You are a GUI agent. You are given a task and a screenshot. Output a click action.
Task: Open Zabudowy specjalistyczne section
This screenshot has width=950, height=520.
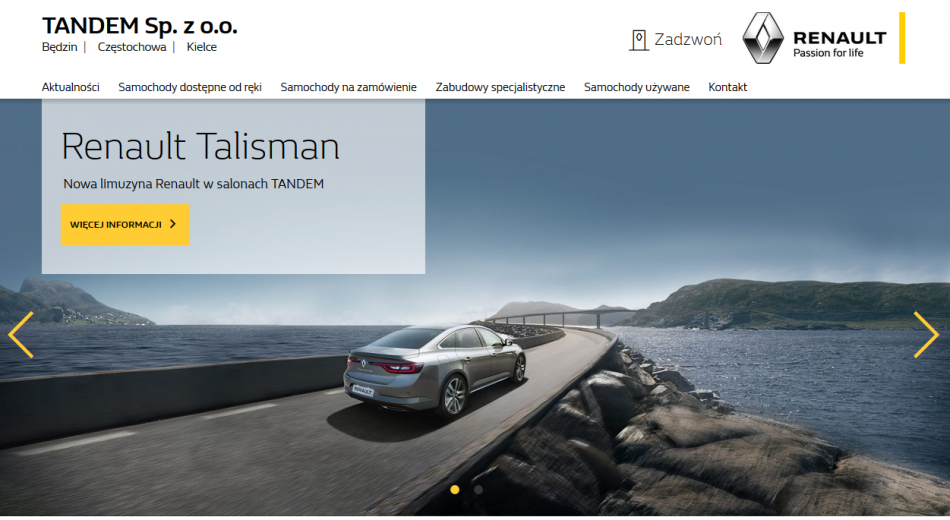coord(500,87)
